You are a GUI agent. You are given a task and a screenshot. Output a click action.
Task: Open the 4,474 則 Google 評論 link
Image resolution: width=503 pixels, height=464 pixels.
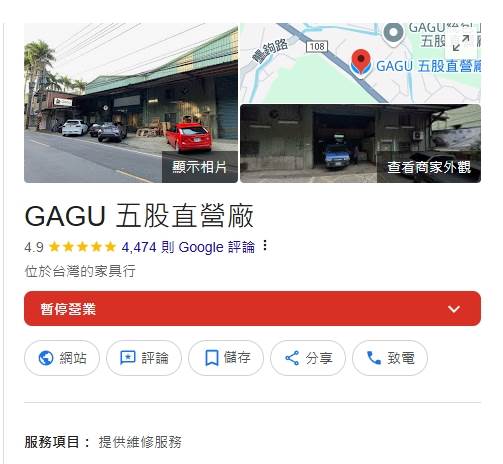188,247
